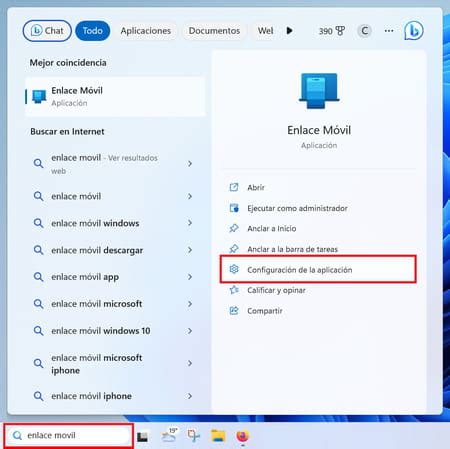This screenshot has height=449, width=450.
Task: Select 'enlace móvil microsoft iphone' suggestion
Action: pos(115,363)
